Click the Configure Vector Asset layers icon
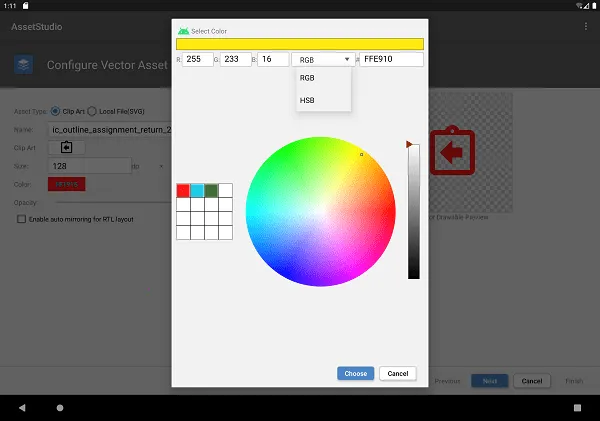 pos(23,65)
